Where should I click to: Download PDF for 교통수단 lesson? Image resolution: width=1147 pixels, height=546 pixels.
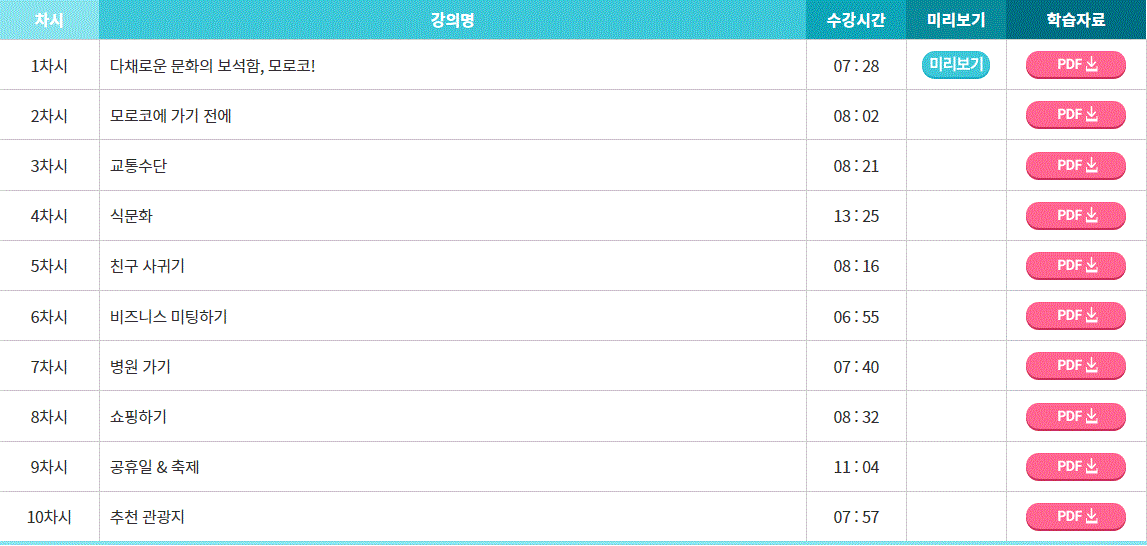click(x=1076, y=165)
